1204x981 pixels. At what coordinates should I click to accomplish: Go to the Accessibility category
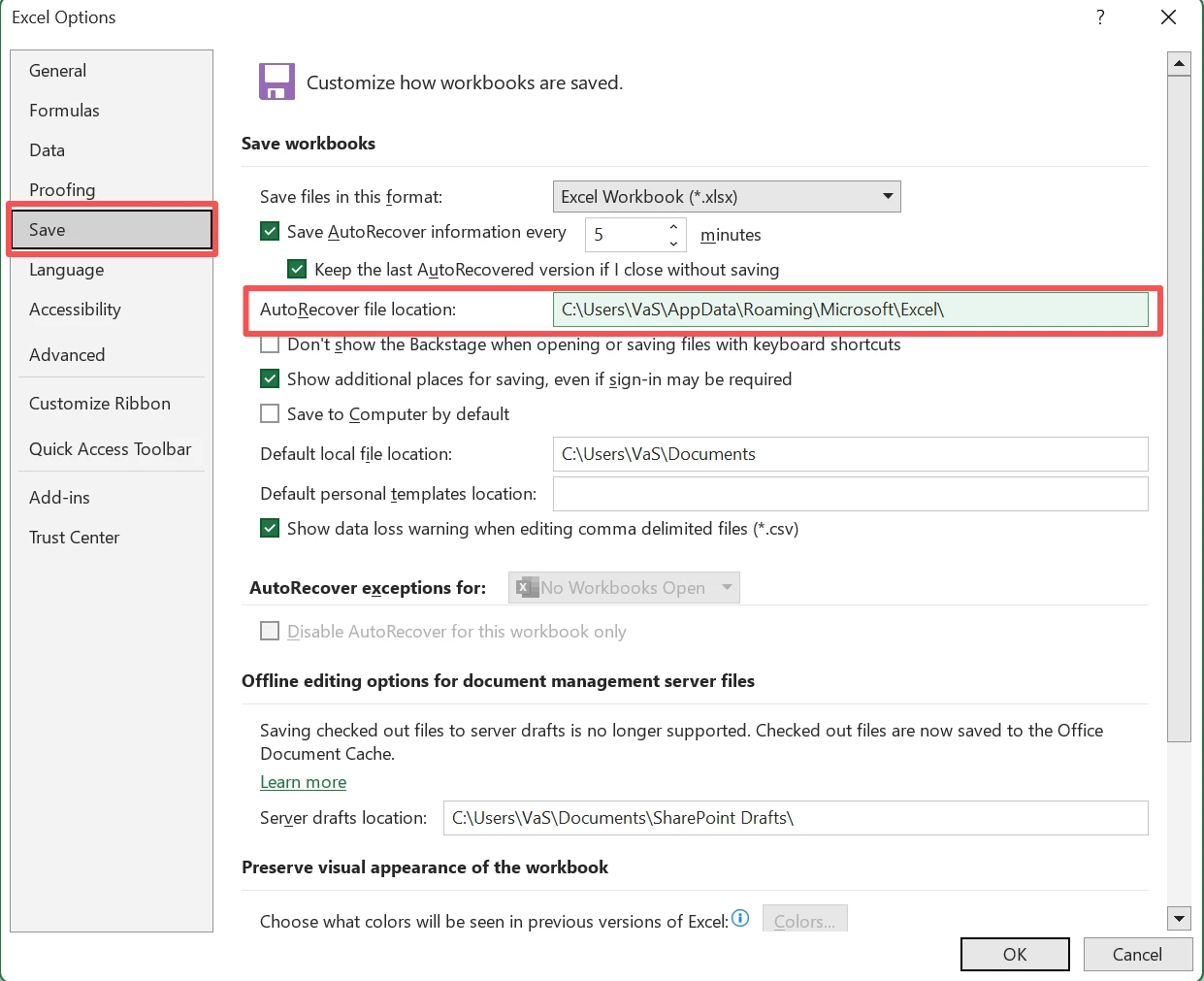(111, 310)
